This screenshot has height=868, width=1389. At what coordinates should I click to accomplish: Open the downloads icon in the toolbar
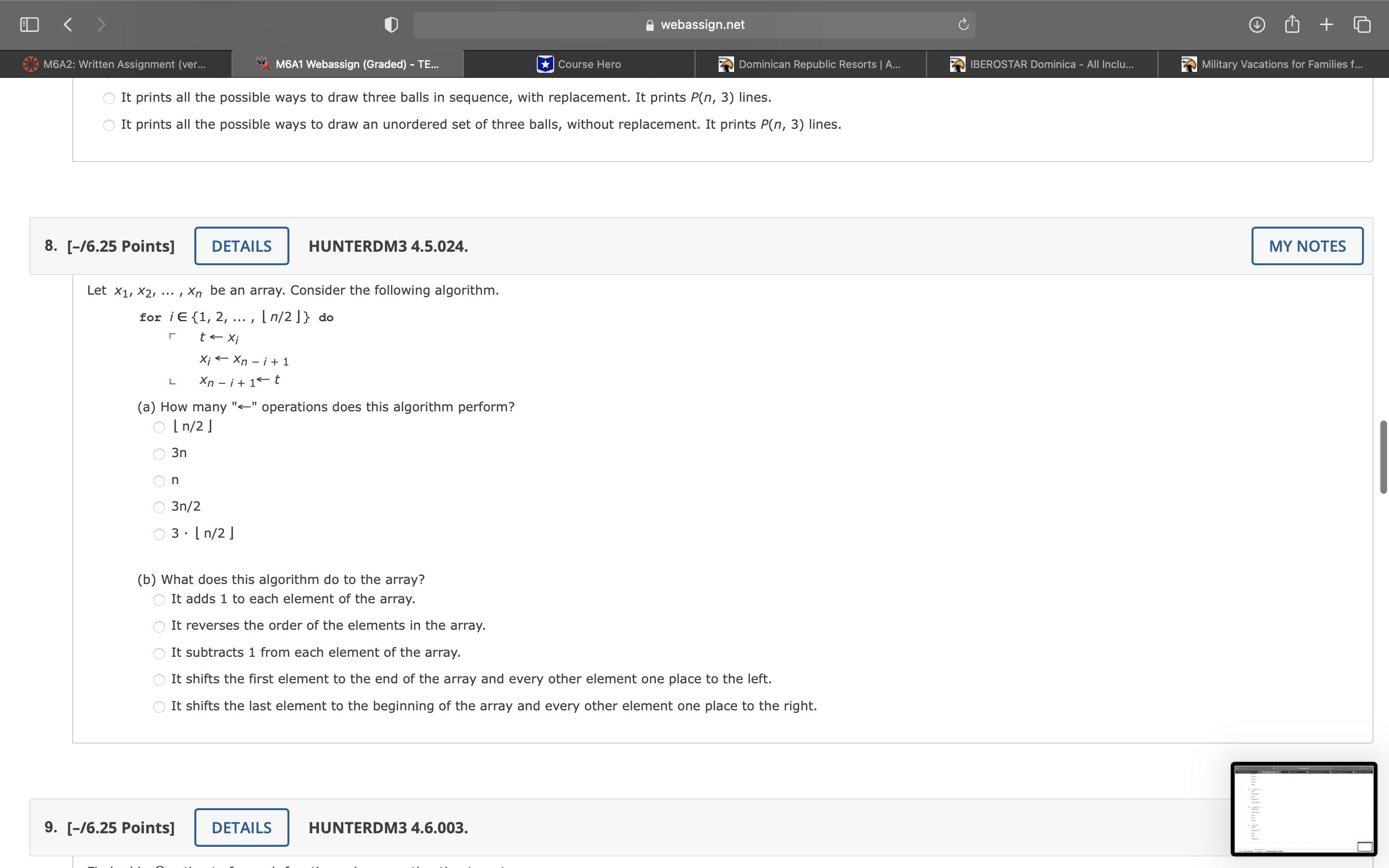click(x=1256, y=25)
